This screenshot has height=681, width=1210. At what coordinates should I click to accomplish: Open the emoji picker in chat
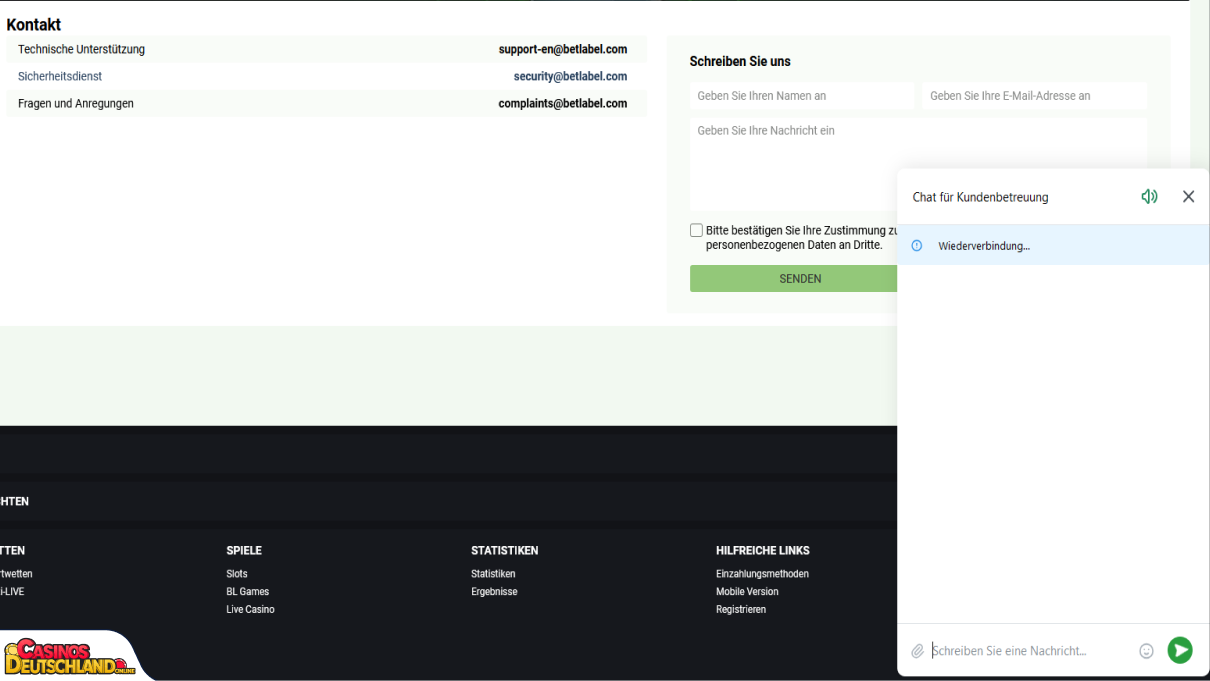(1146, 651)
